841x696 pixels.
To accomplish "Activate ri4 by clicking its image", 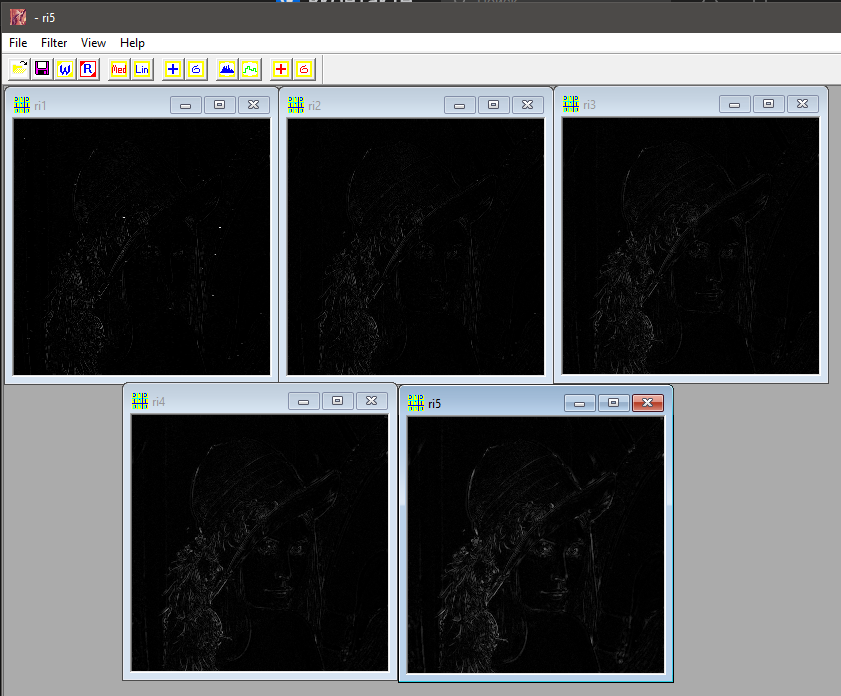I will click(x=260, y=543).
